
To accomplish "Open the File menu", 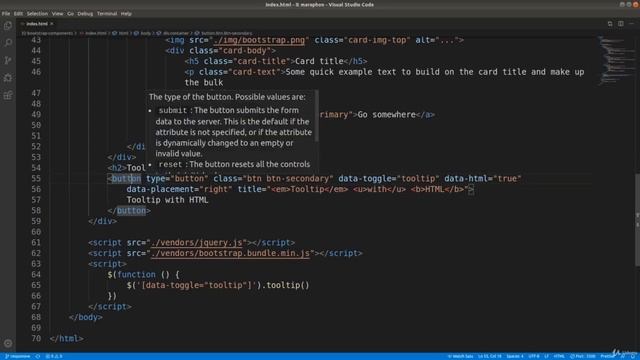I will (6, 13).
